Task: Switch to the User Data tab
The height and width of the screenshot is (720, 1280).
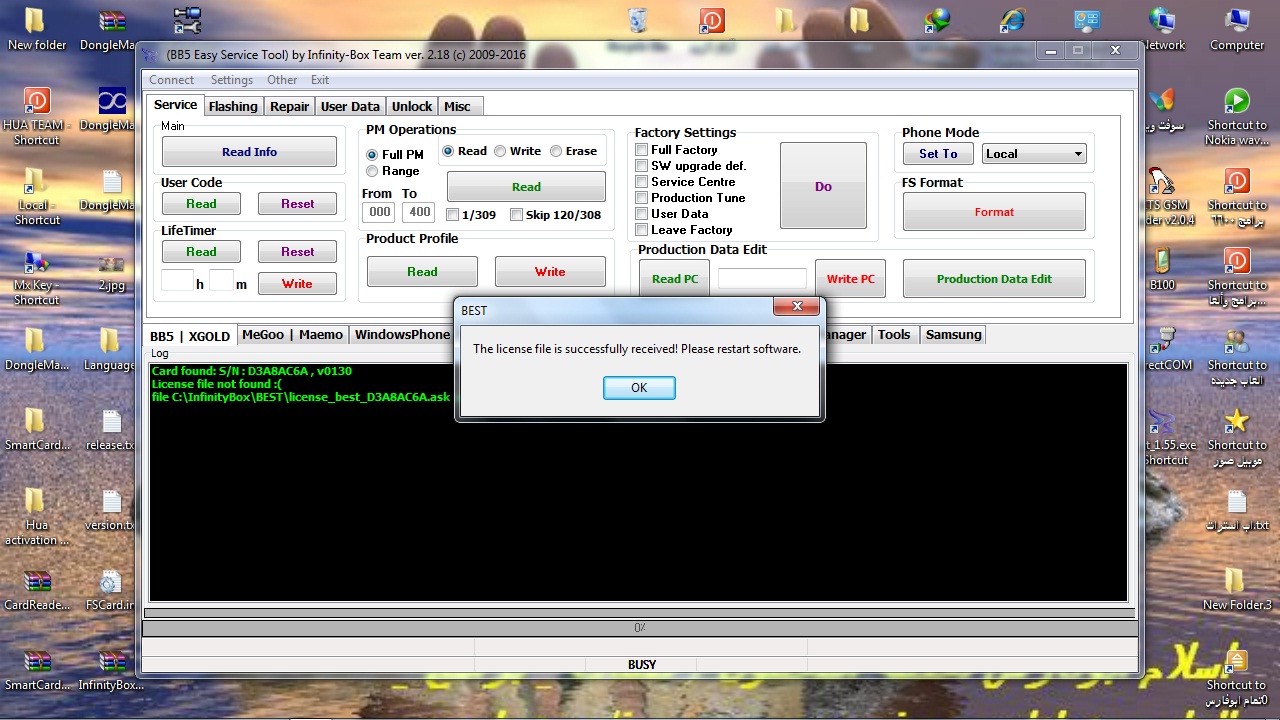Action: click(x=350, y=106)
